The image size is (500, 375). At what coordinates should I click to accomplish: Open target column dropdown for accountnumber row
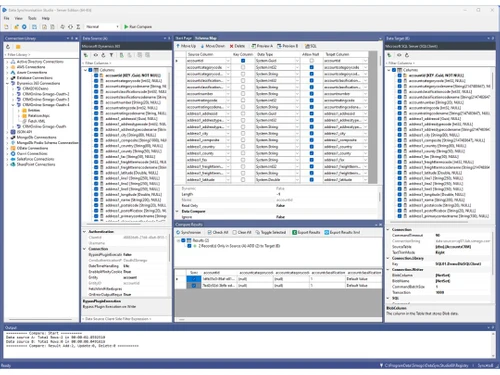(365, 94)
